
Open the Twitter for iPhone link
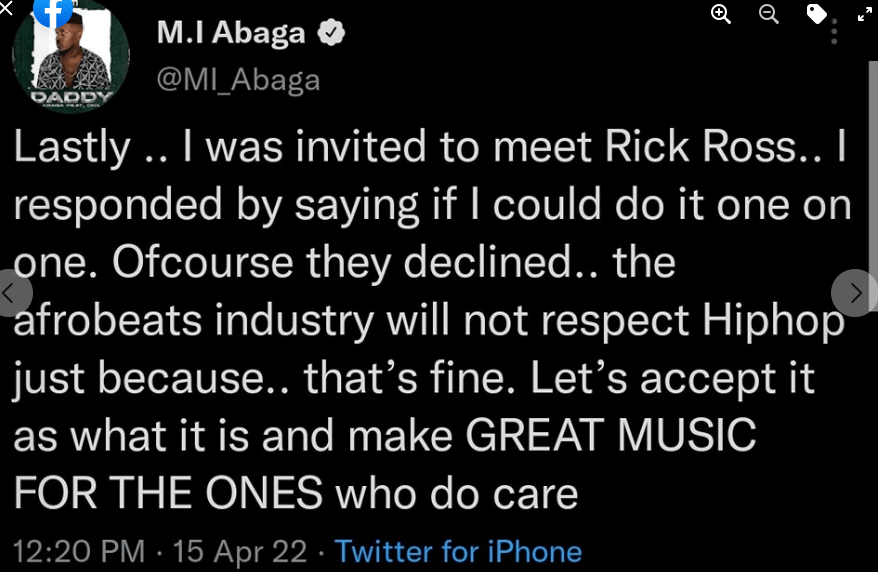pyautogui.click(x=458, y=551)
